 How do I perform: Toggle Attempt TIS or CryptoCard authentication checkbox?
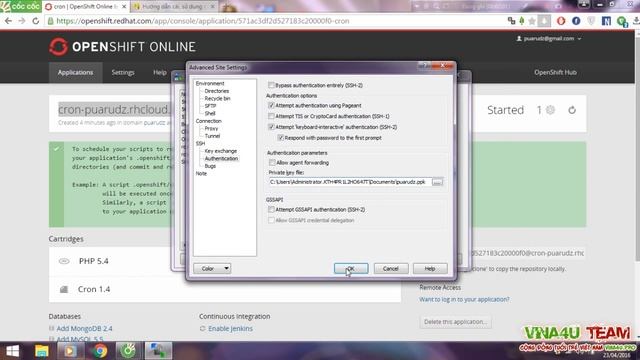(271, 116)
